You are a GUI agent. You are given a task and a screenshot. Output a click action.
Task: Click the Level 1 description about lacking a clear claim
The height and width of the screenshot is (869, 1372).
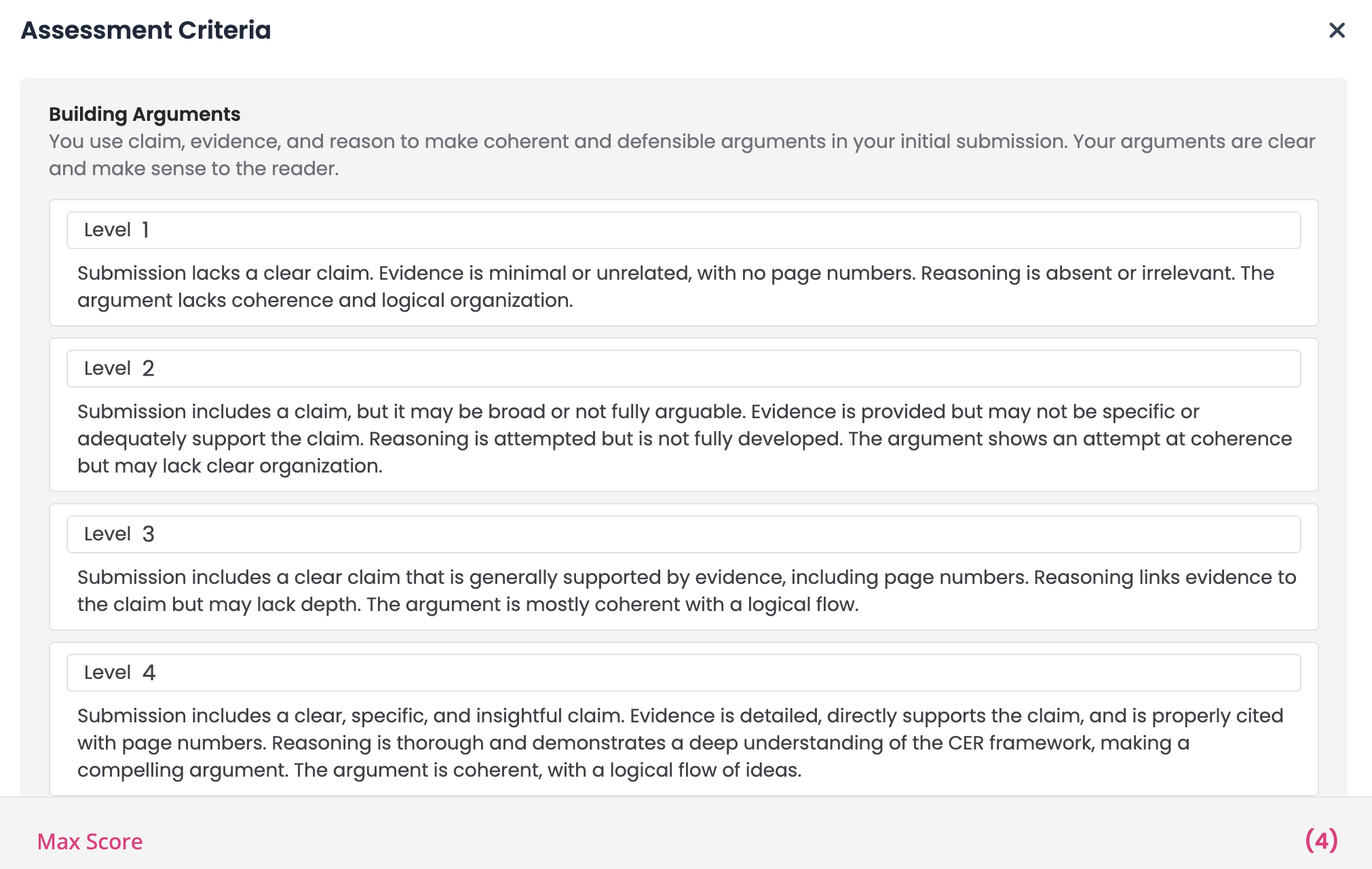[675, 286]
